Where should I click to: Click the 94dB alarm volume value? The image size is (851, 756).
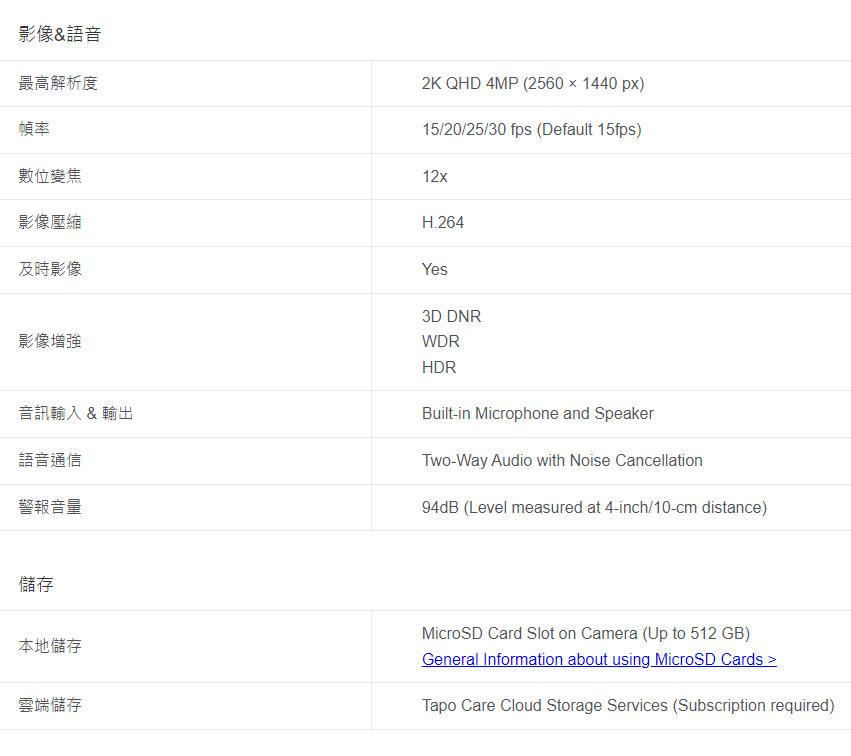click(x=594, y=507)
